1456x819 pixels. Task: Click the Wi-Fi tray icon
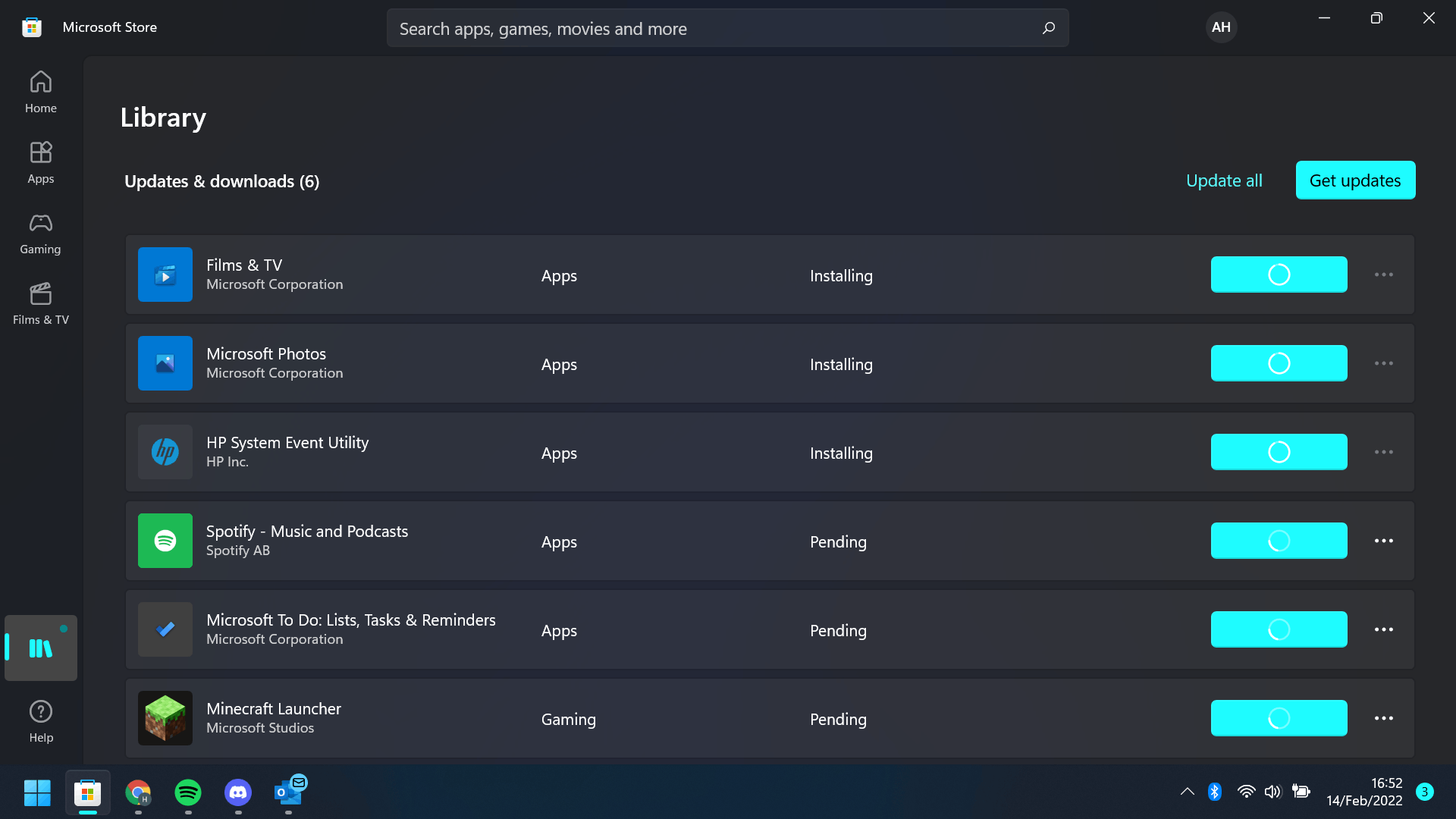tap(1246, 792)
